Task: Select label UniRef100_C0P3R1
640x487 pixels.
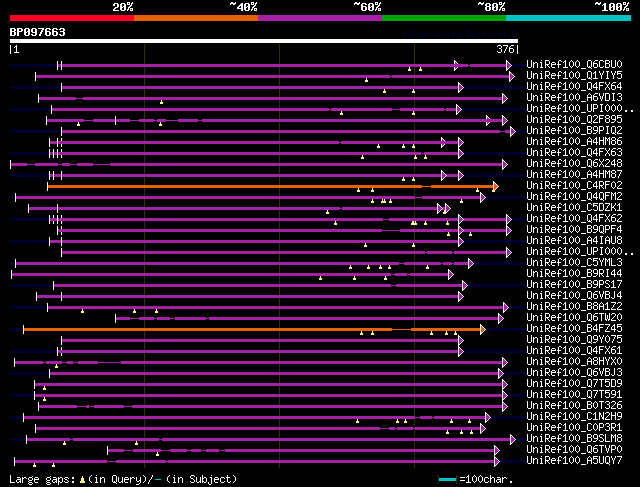Action: (x=574, y=428)
